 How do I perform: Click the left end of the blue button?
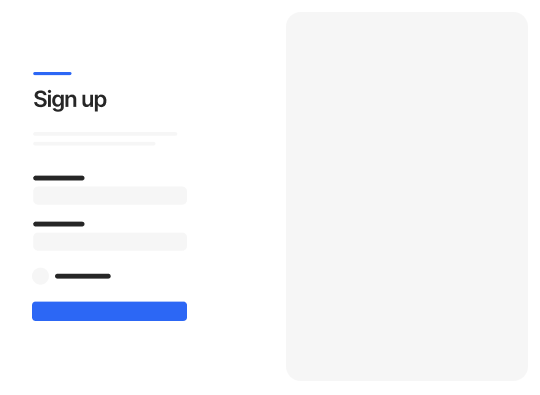click(x=37, y=311)
